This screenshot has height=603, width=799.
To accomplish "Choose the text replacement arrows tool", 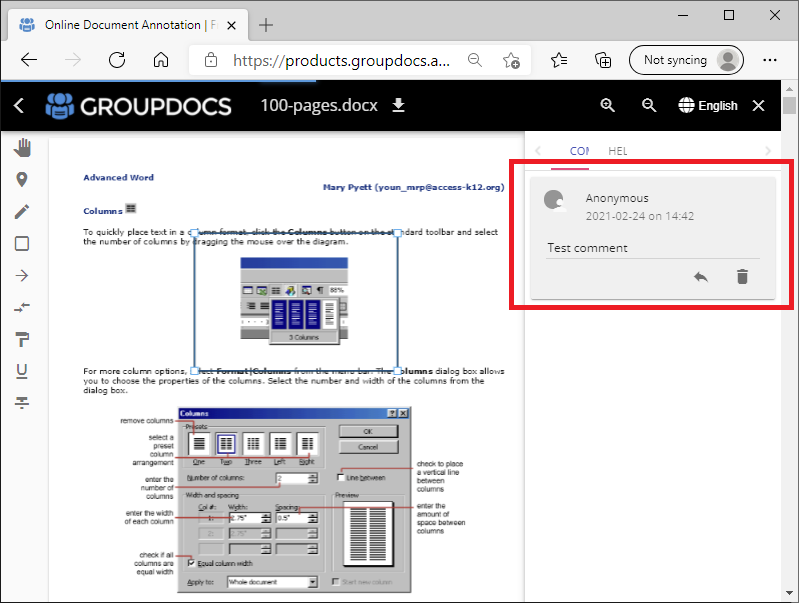I will coord(22,307).
